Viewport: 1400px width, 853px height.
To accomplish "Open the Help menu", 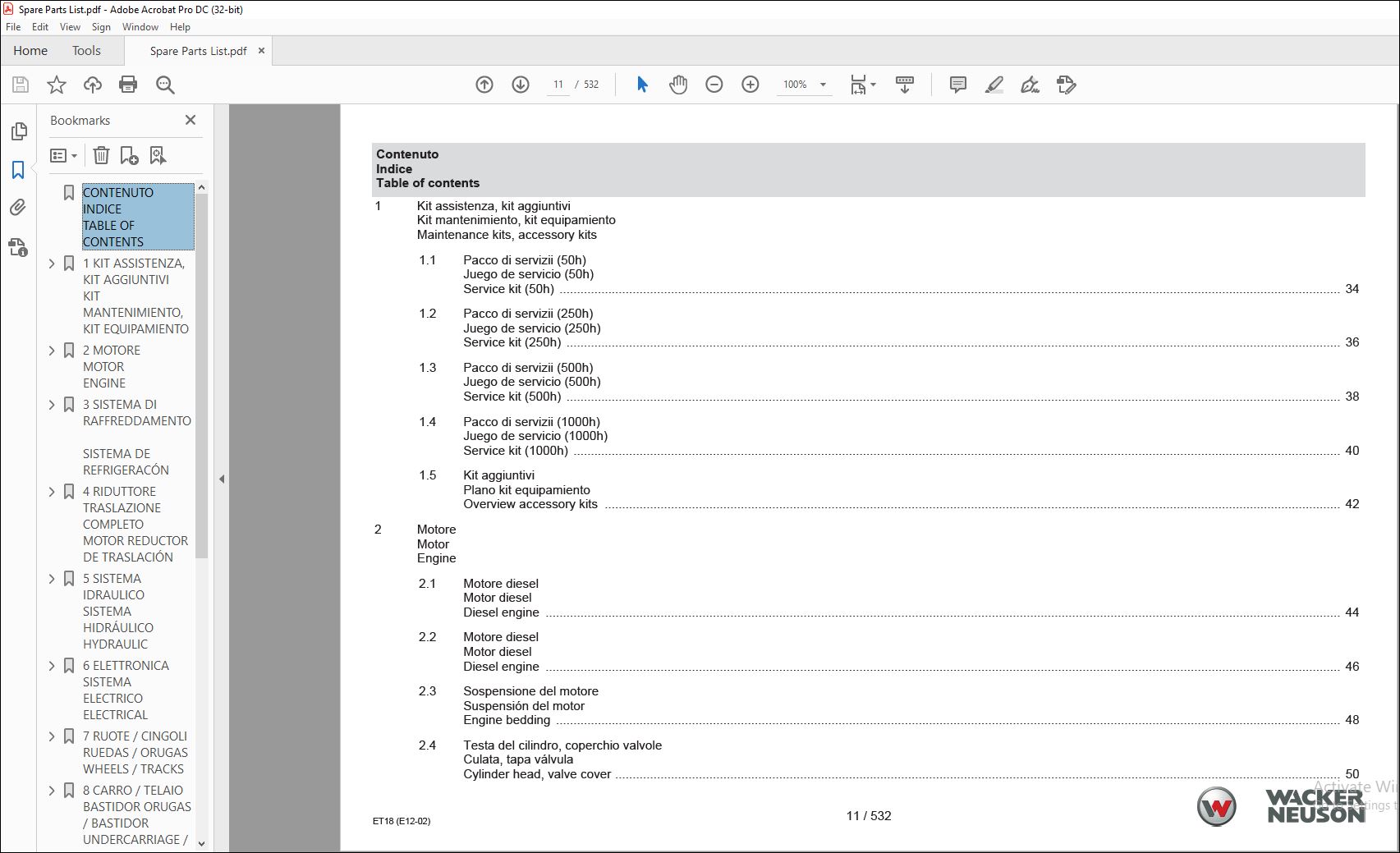I will pos(180,27).
